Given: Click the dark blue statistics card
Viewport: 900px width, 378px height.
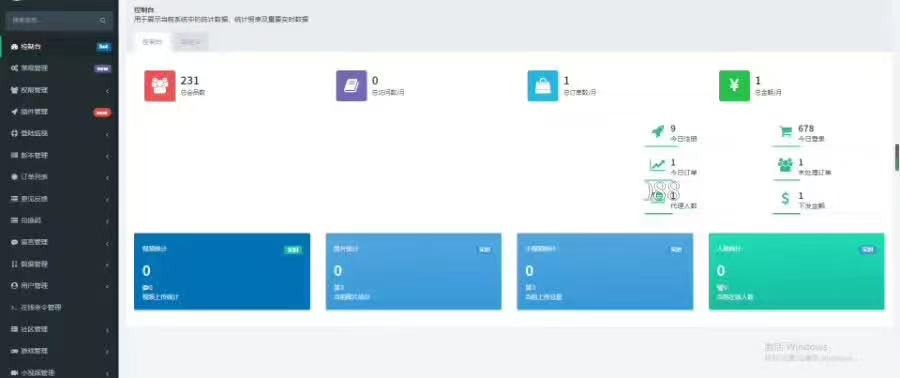Looking at the screenshot, I should 222,271.
